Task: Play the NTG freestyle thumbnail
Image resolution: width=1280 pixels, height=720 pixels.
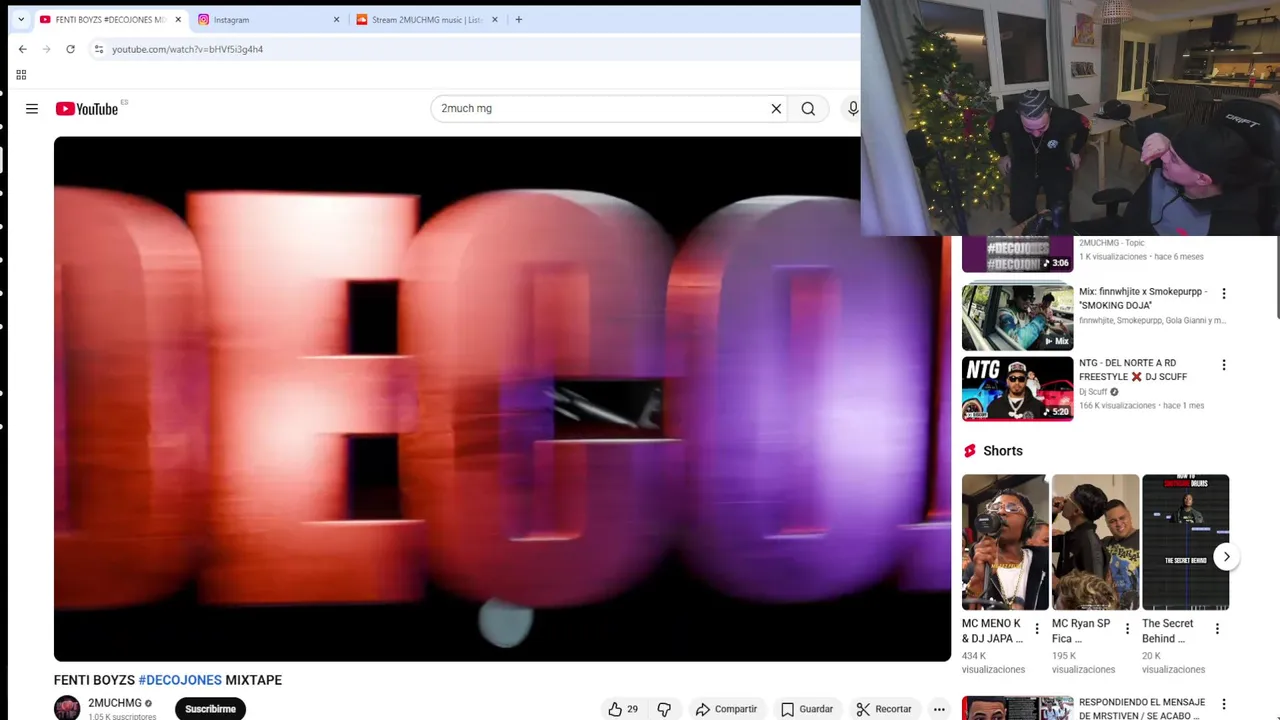Action: pyautogui.click(x=1017, y=389)
